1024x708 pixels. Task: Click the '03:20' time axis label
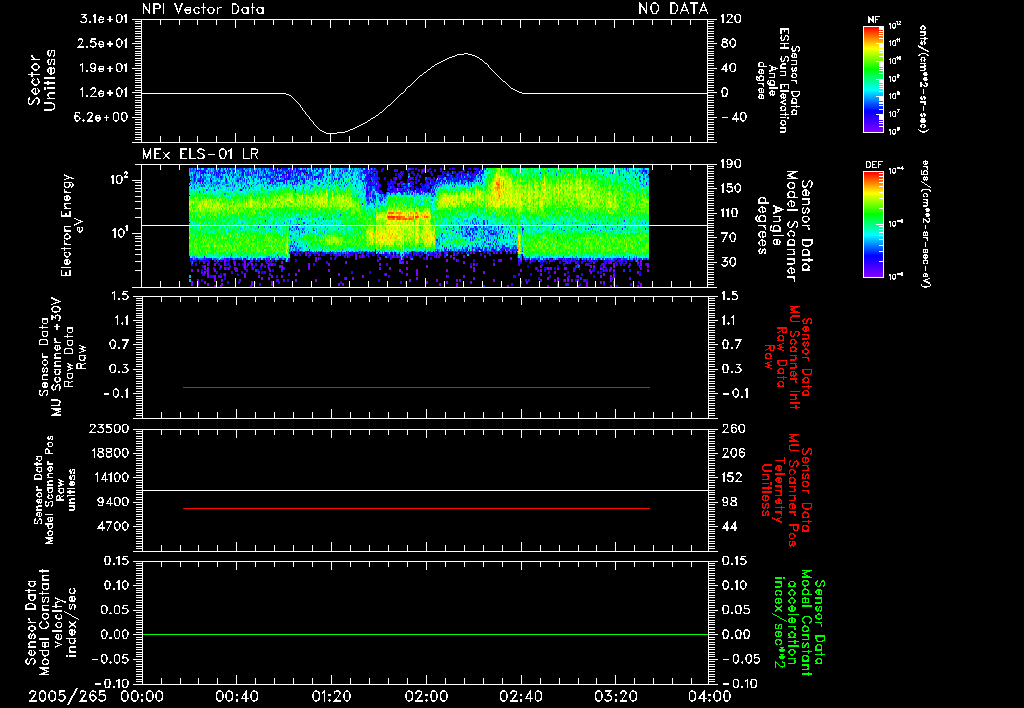point(615,696)
